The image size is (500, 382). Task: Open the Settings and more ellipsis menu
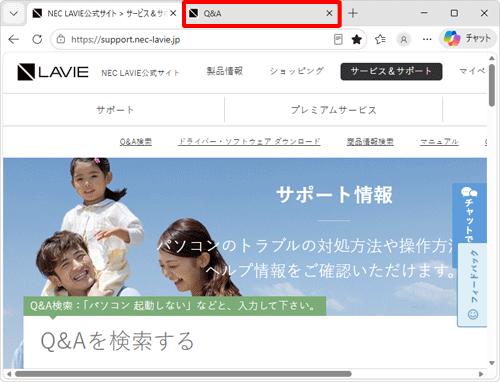(427, 39)
